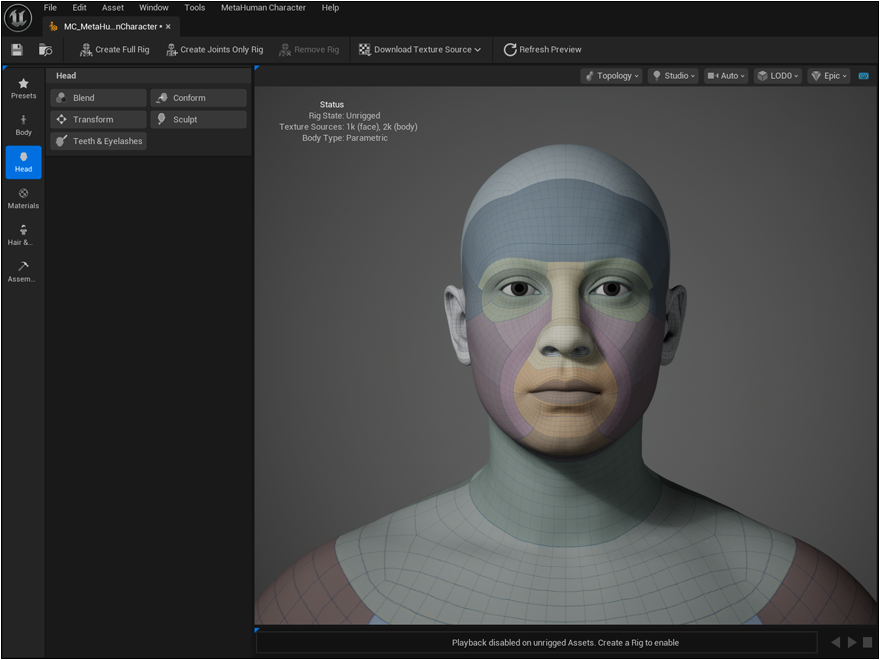This screenshot has height=660, width=880.
Task: Close the MC_MetaHu..nCharacter tab
Action: coord(168,26)
